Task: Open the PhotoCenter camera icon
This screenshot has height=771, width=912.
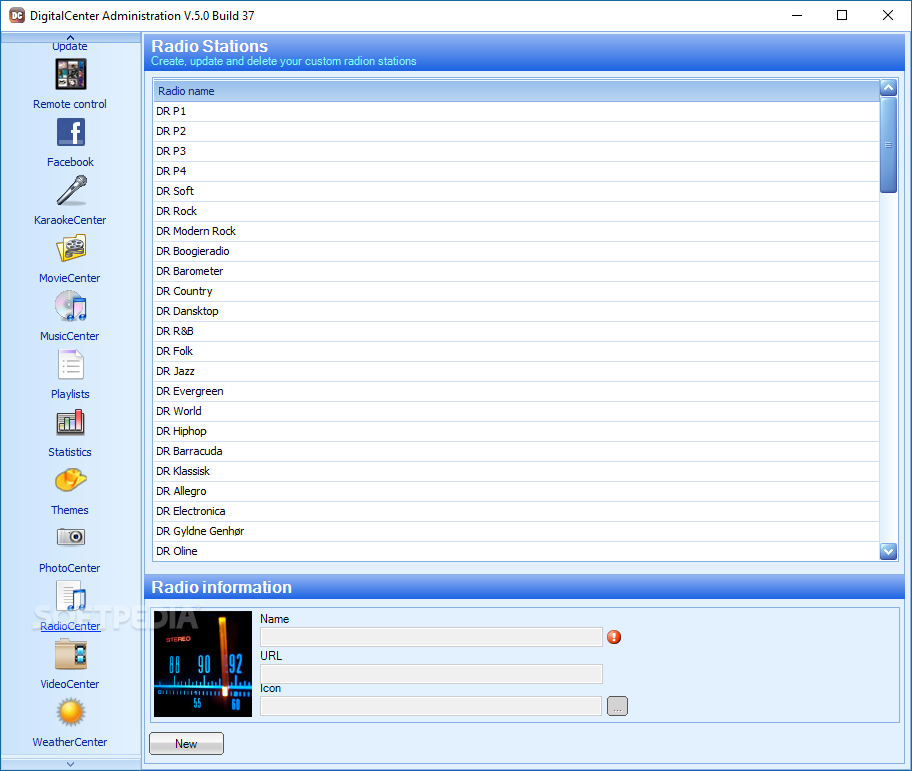Action: 71,537
